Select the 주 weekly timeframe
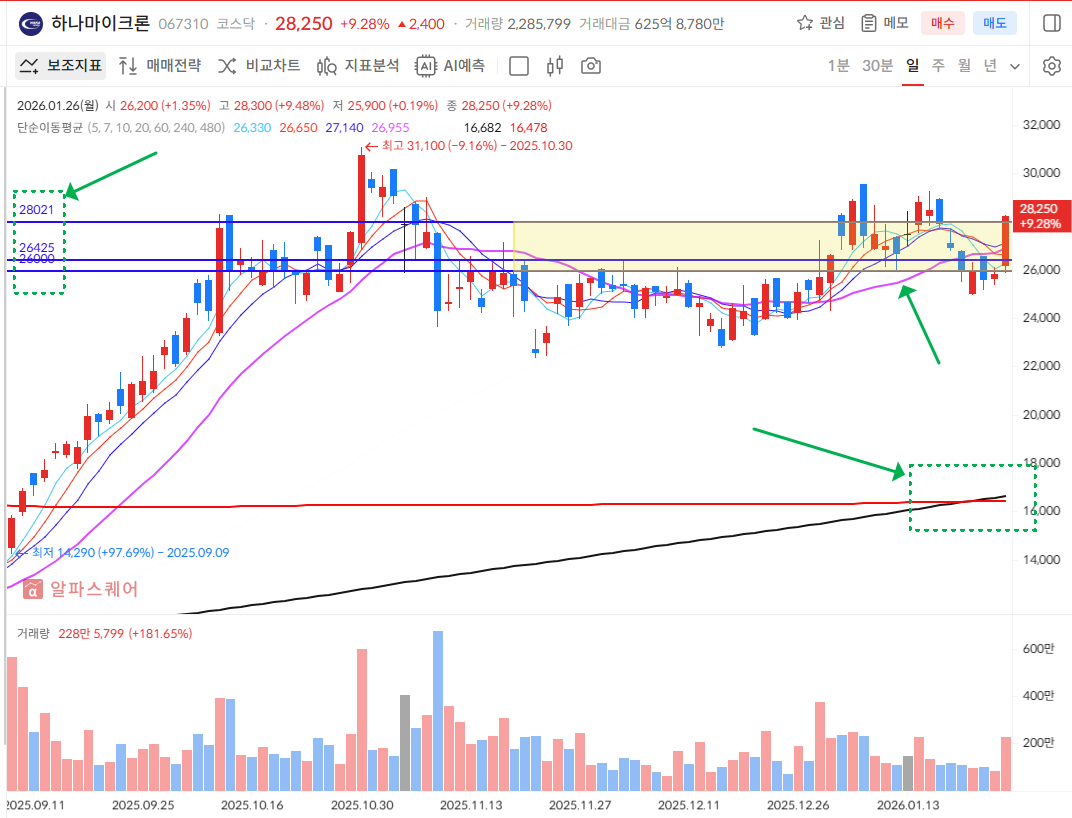The width and height of the screenshot is (1072, 818). (938, 66)
